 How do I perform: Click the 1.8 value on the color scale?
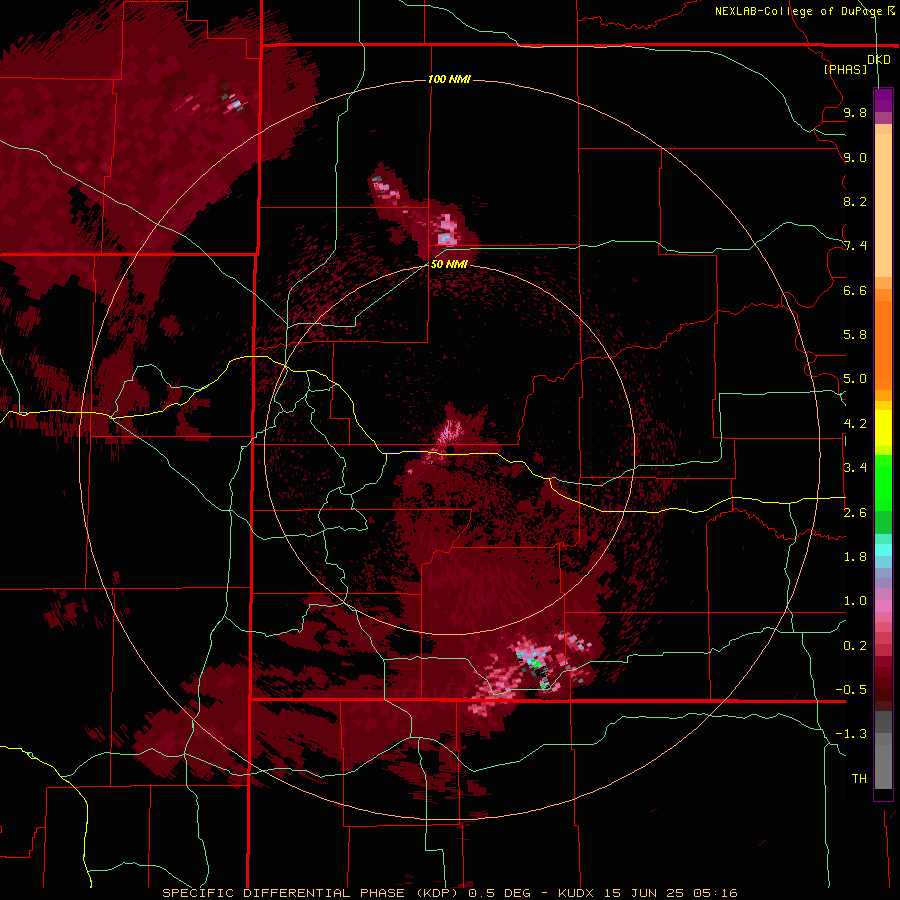[x=855, y=557]
